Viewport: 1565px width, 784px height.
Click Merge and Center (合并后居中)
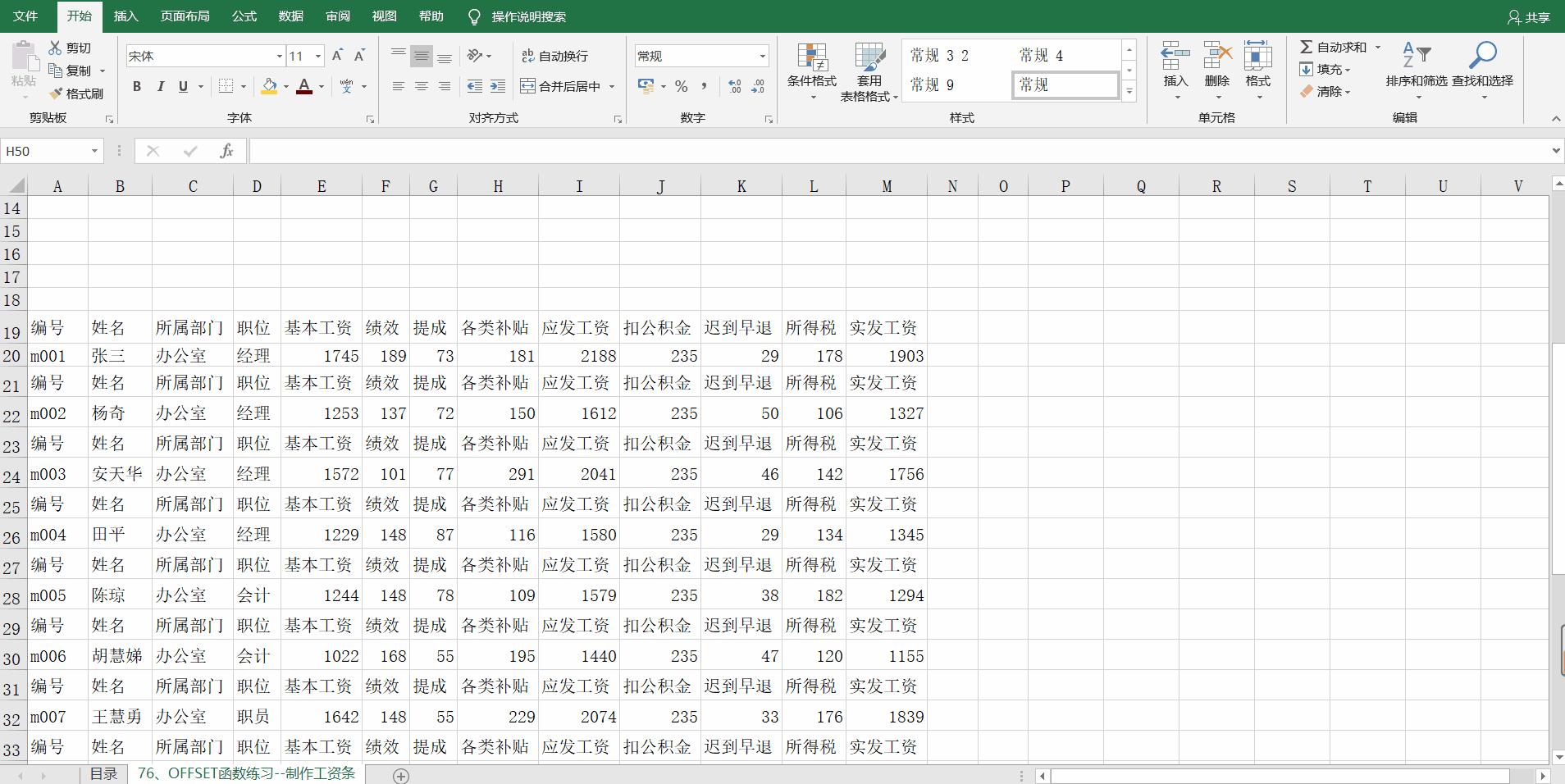click(560, 85)
